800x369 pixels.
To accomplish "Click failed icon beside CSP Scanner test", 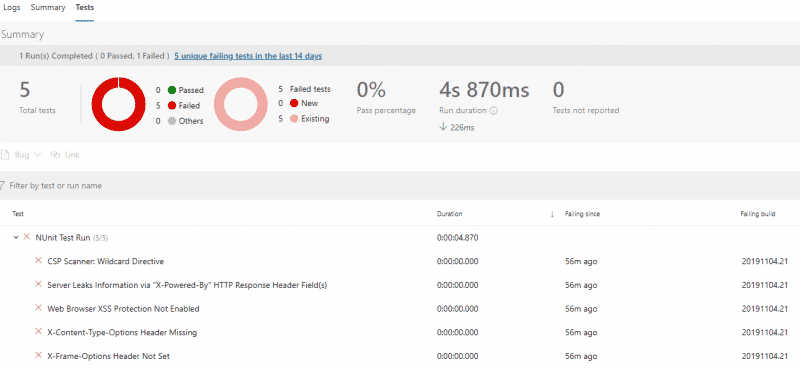I will click(x=38, y=261).
